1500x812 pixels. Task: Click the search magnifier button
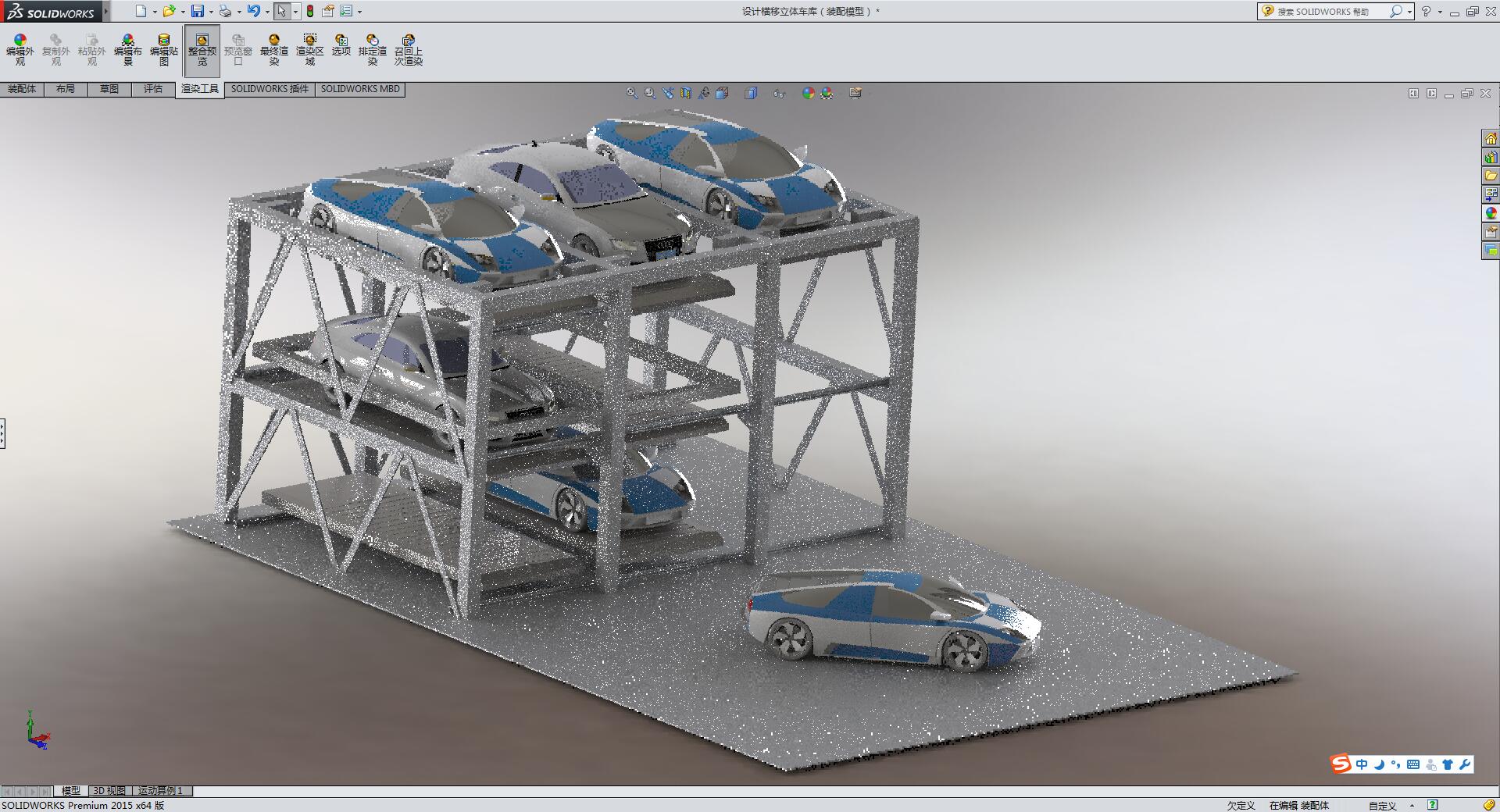[x=1395, y=11]
